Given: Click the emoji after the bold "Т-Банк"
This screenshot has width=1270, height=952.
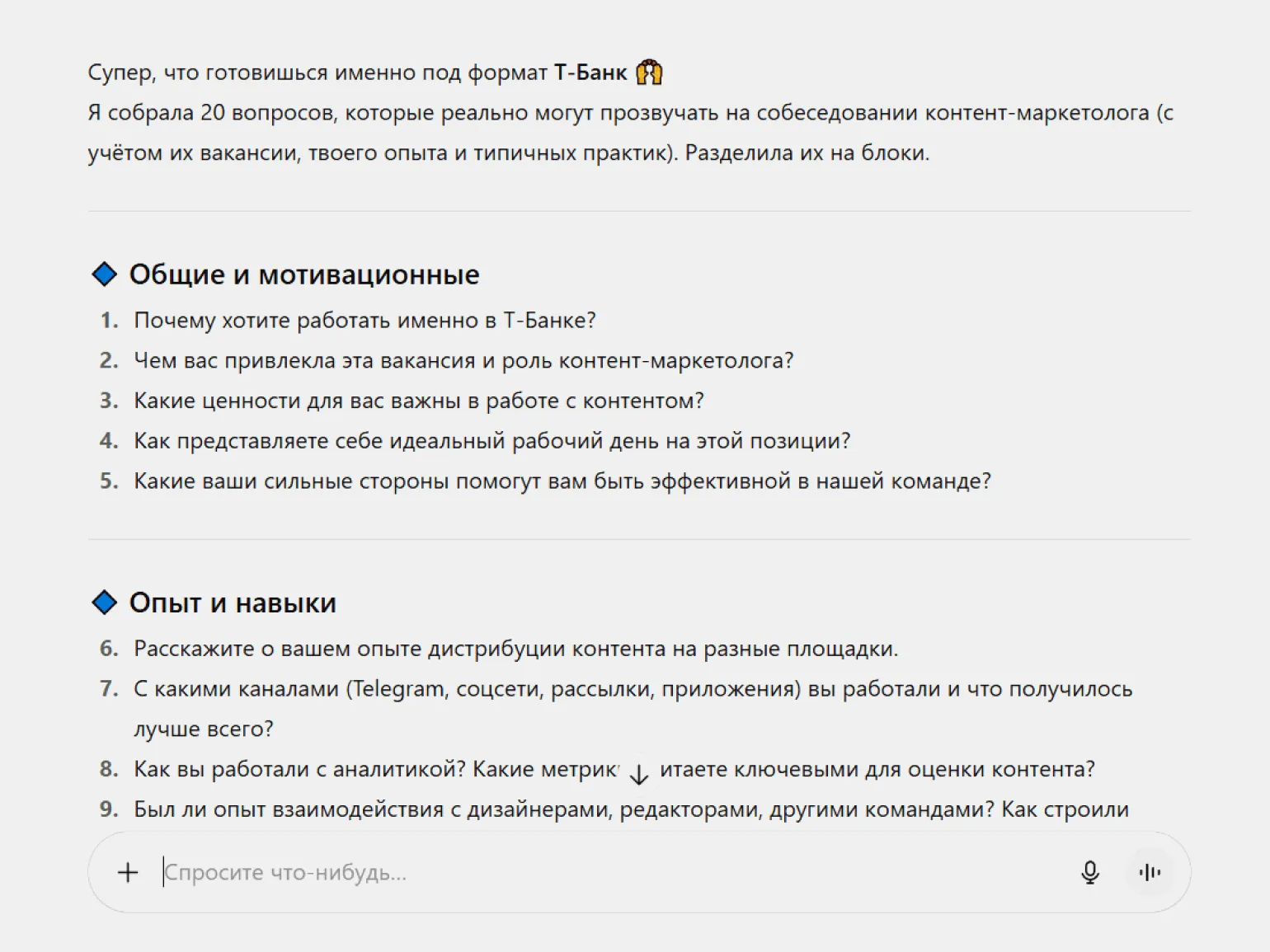Looking at the screenshot, I should (x=649, y=73).
